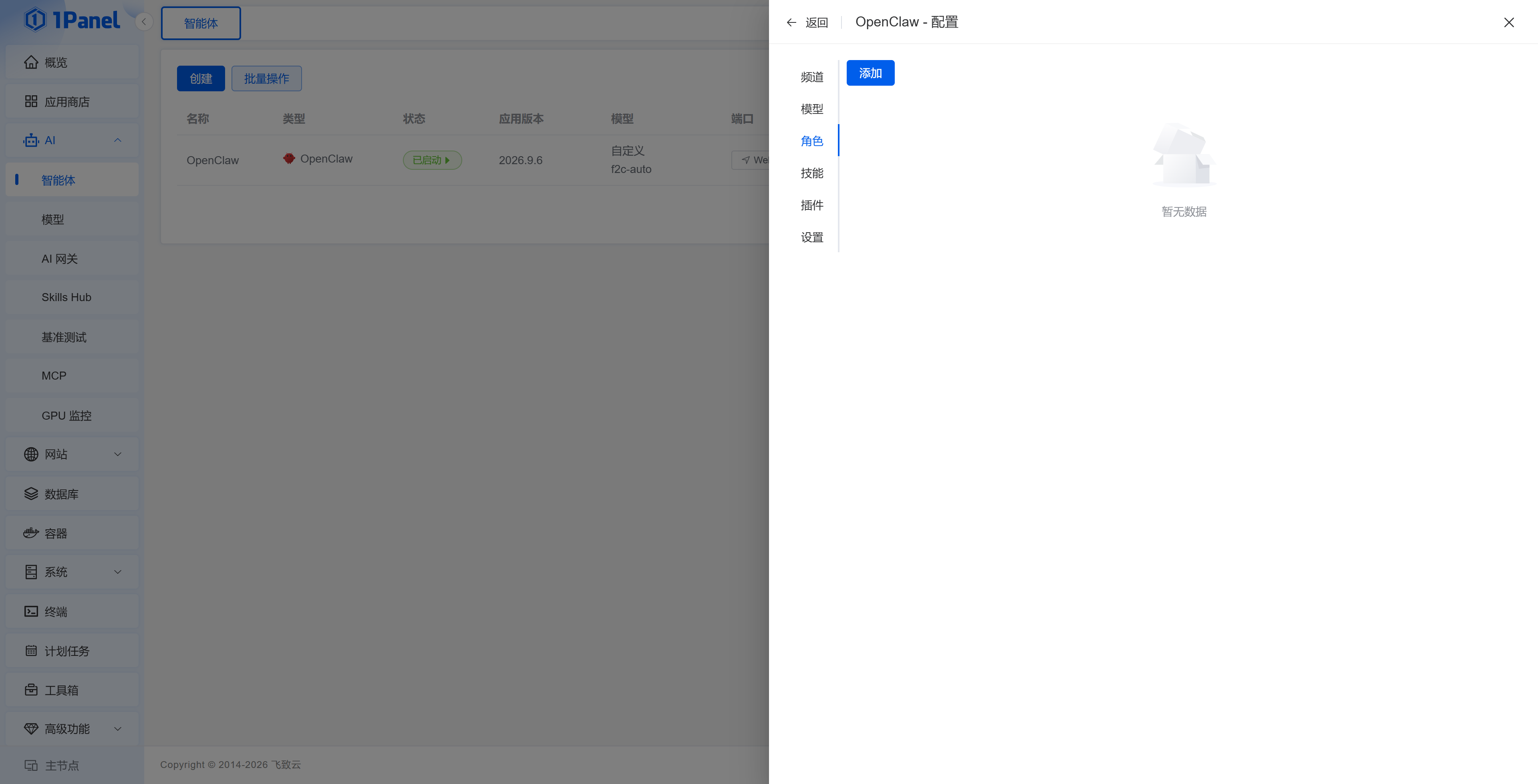The image size is (1538, 784).
Task: Open the 工具箱 toolbox icon menu
Action: (31, 690)
